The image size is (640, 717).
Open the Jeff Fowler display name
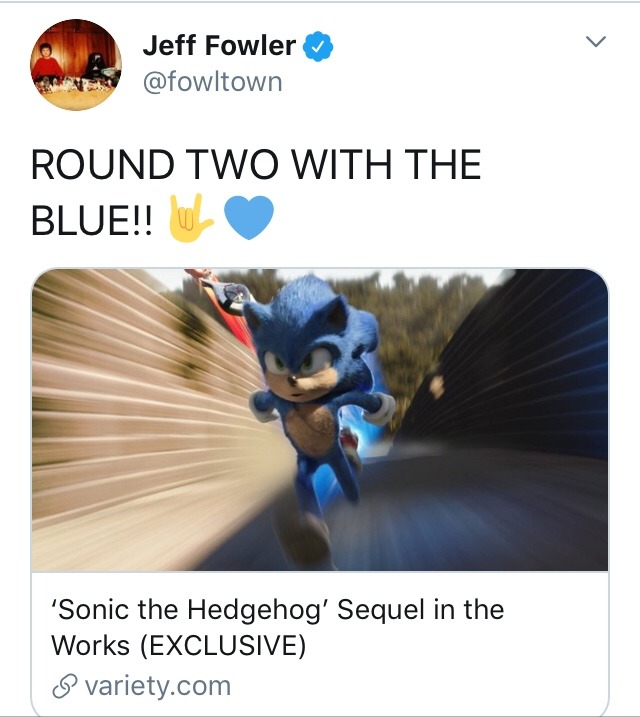tap(219, 46)
